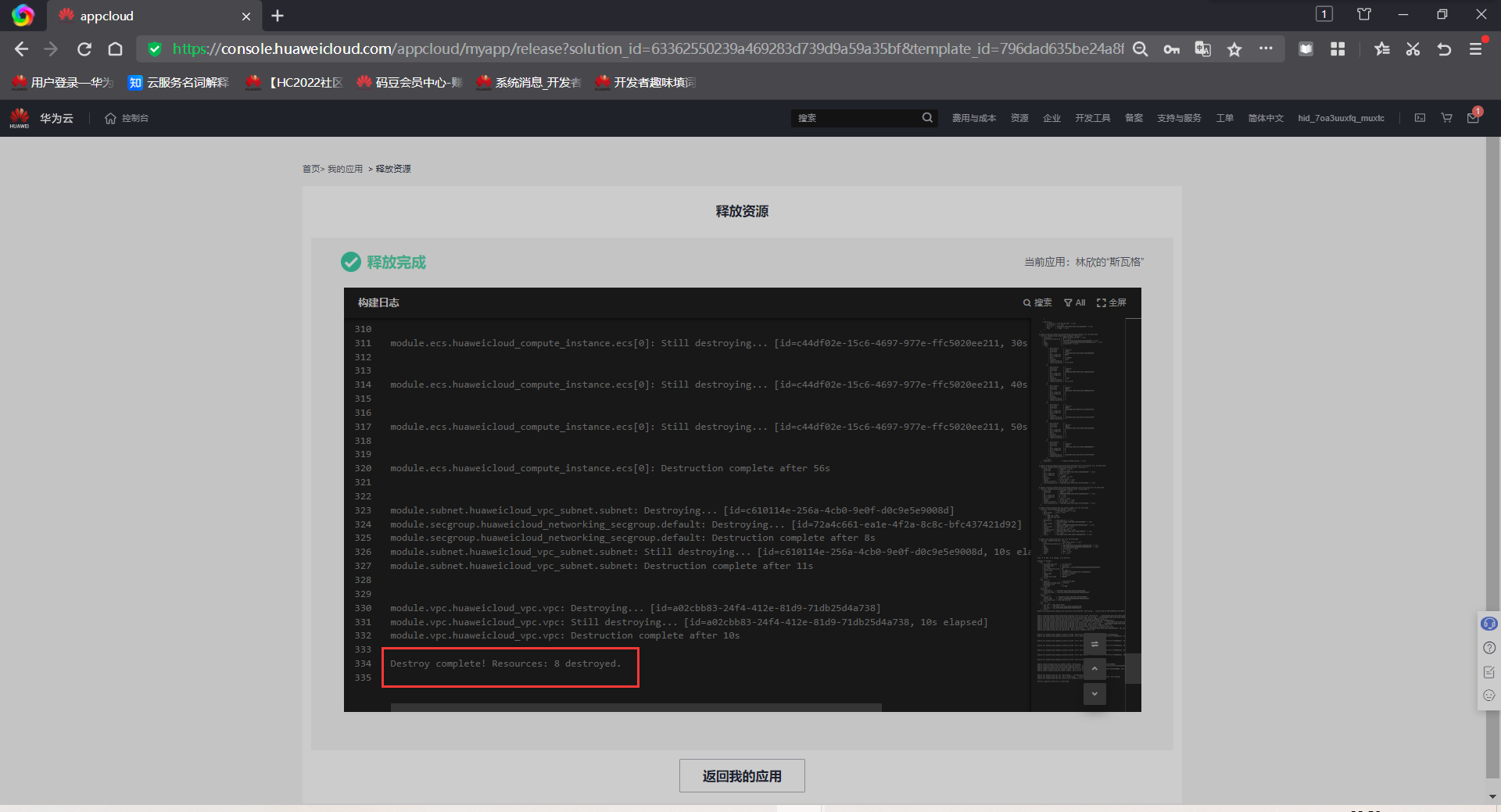Open the help question mark icon
1501x812 pixels.
tap(1489, 648)
